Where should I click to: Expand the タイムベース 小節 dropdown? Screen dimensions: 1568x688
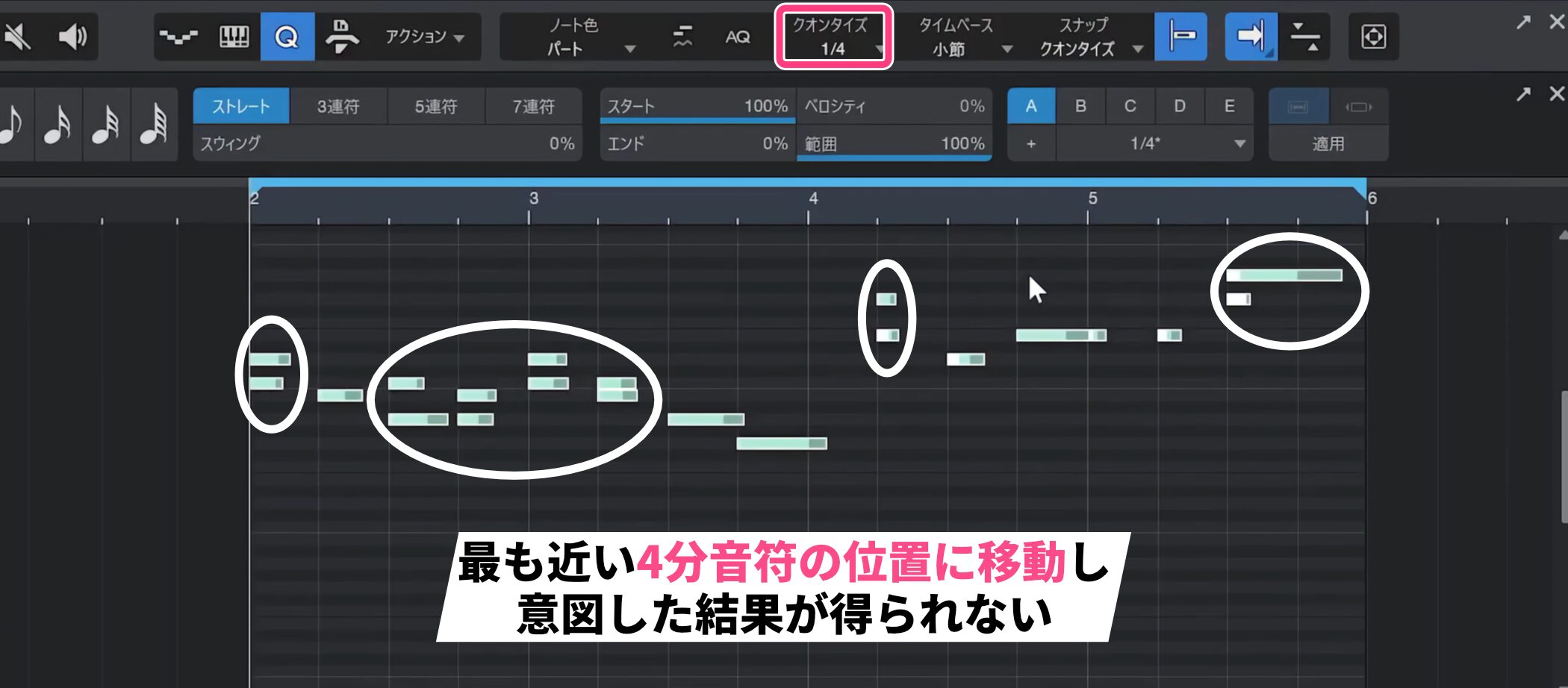click(x=964, y=37)
